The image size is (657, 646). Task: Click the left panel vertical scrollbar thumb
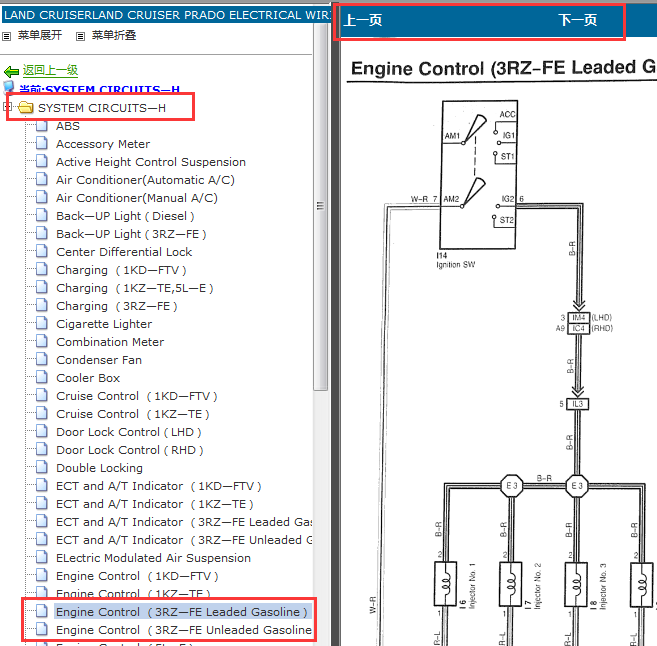click(x=321, y=206)
